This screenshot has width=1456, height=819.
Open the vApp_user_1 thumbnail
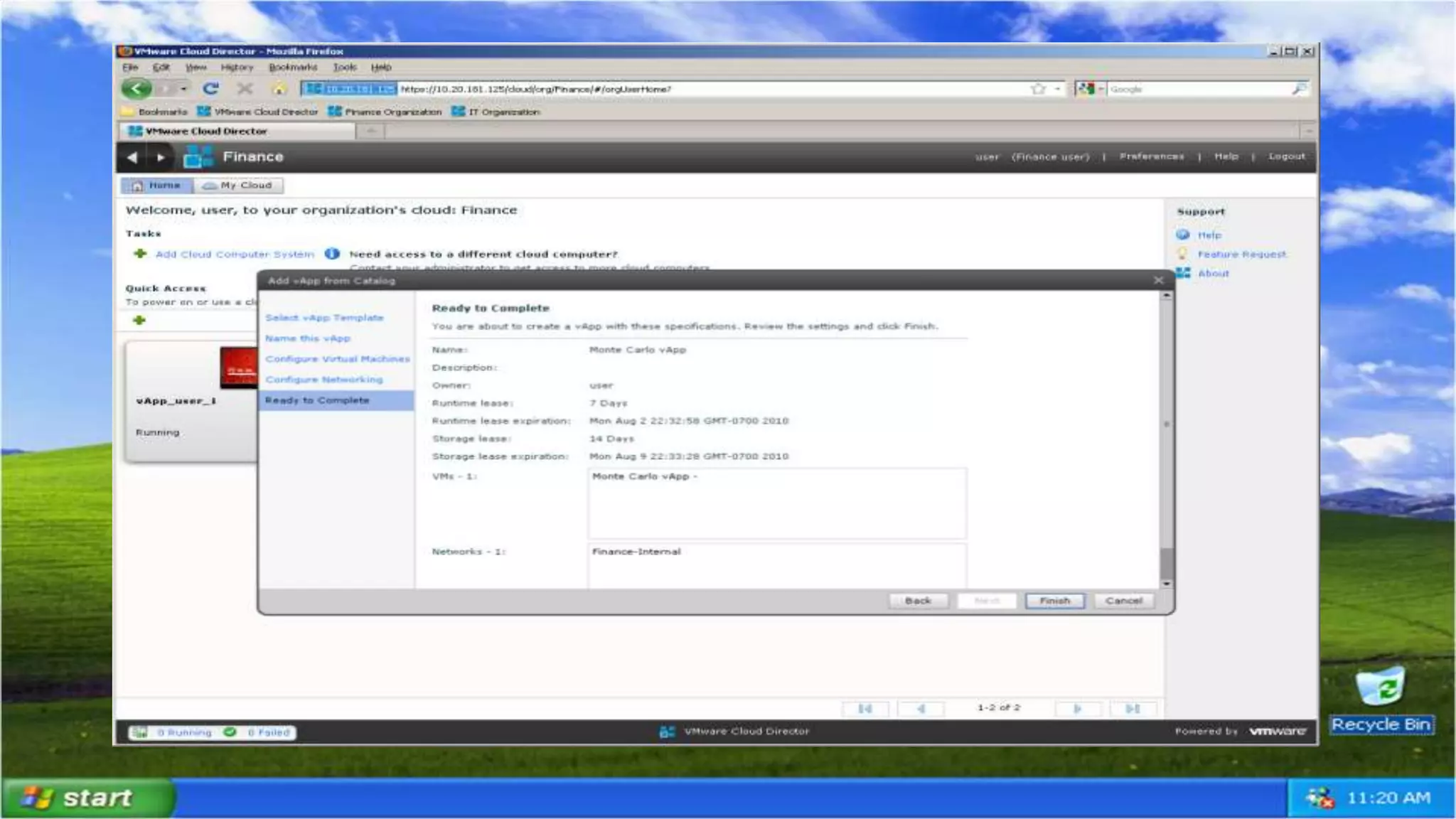(238, 368)
